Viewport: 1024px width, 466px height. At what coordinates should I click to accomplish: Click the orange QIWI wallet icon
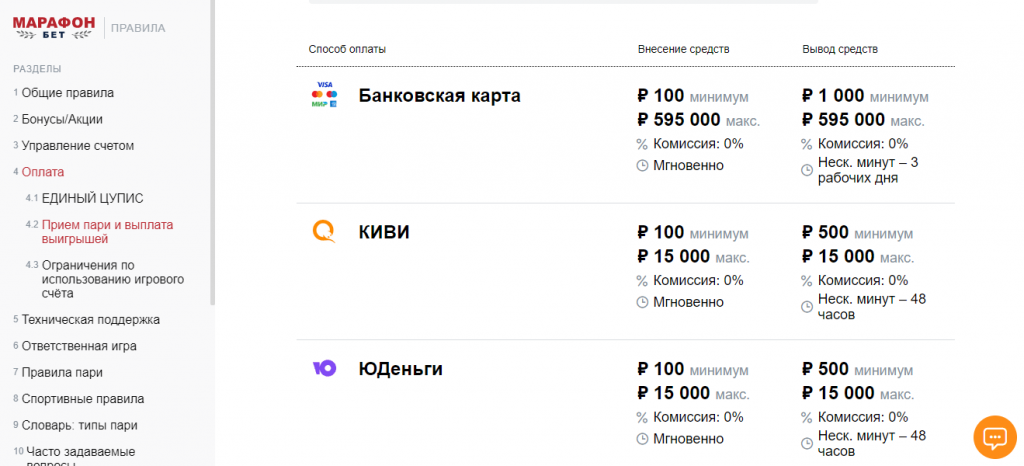click(x=324, y=231)
